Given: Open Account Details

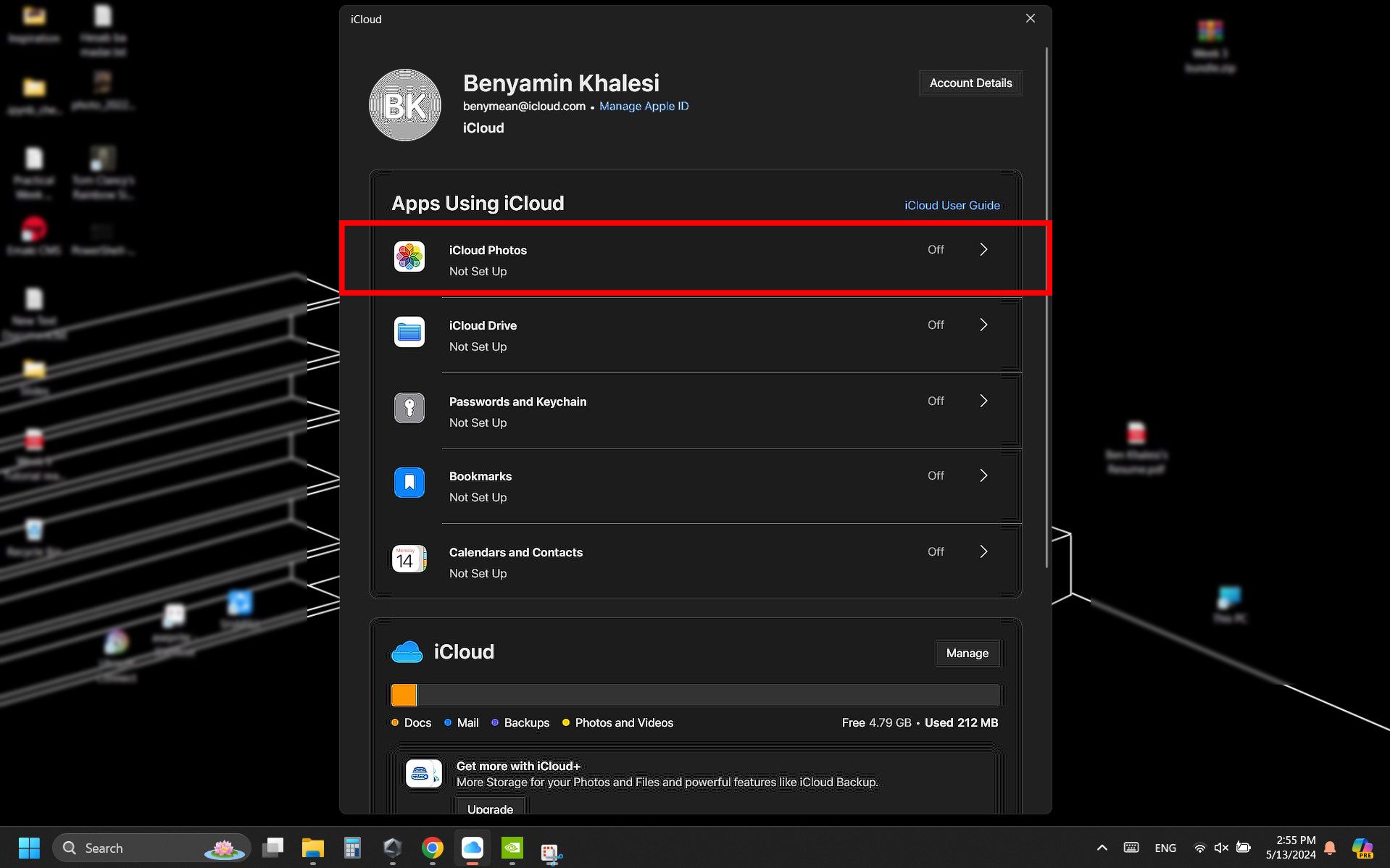Looking at the screenshot, I should [x=970, y=83].
